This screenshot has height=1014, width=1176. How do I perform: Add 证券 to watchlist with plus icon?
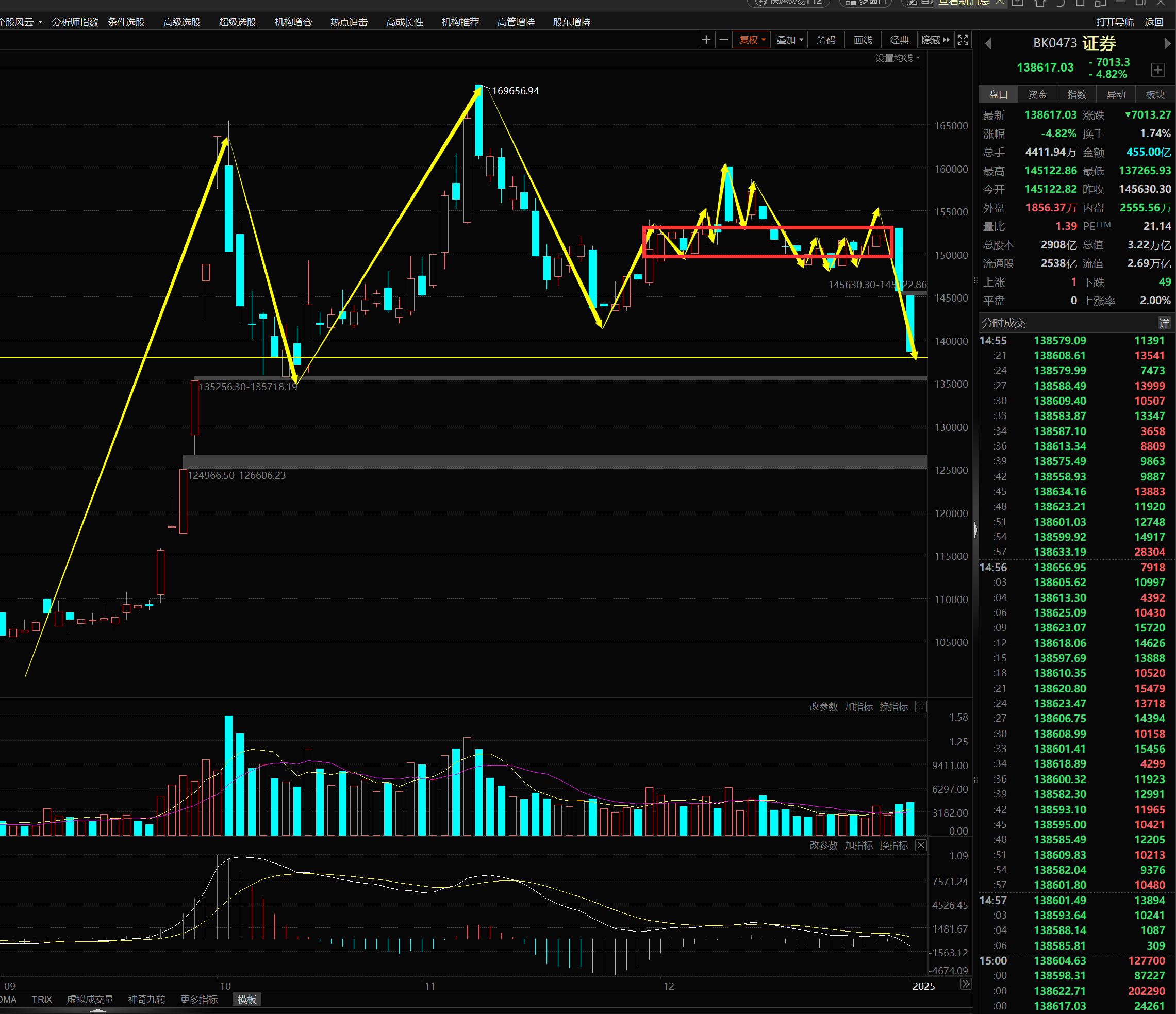click(x=1158, y=70)
